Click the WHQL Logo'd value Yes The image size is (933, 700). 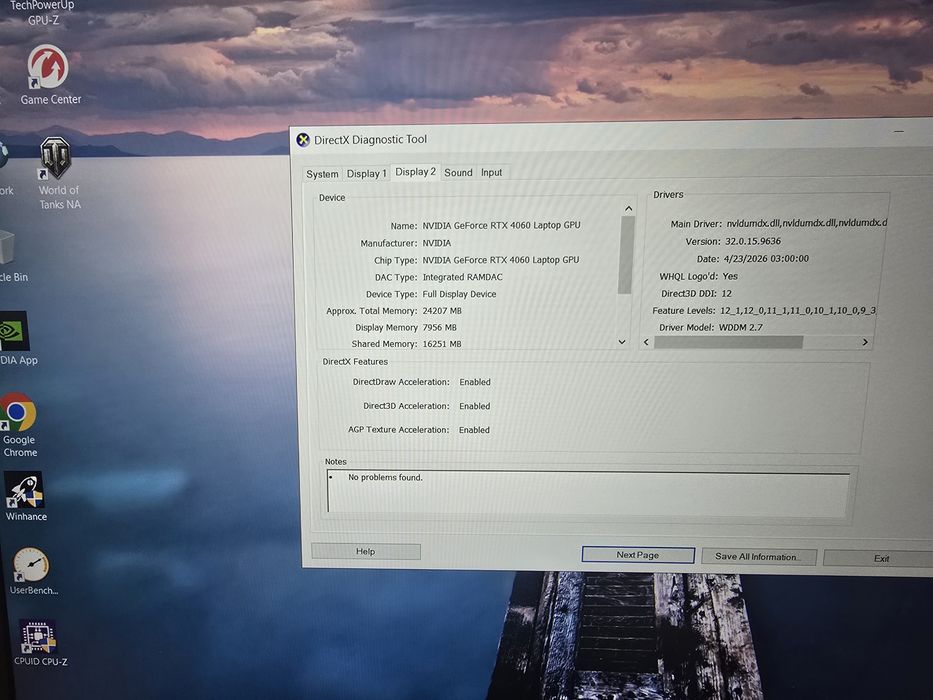click(x=730, y=276)
